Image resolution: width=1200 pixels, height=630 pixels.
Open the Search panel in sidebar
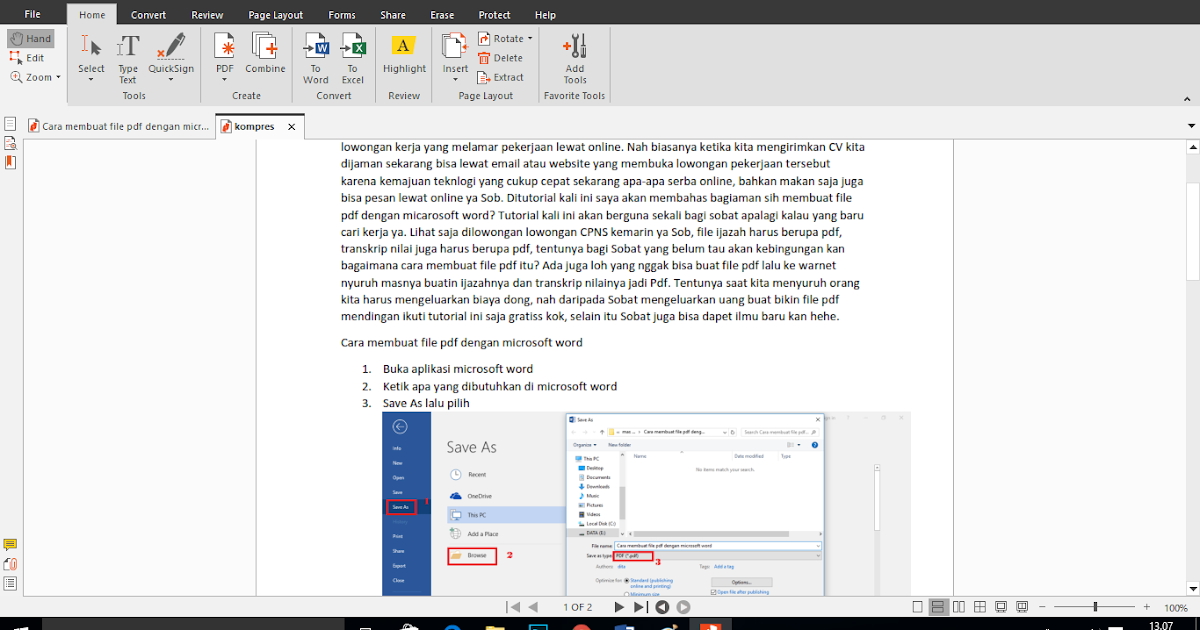click(x=10, y=143)
